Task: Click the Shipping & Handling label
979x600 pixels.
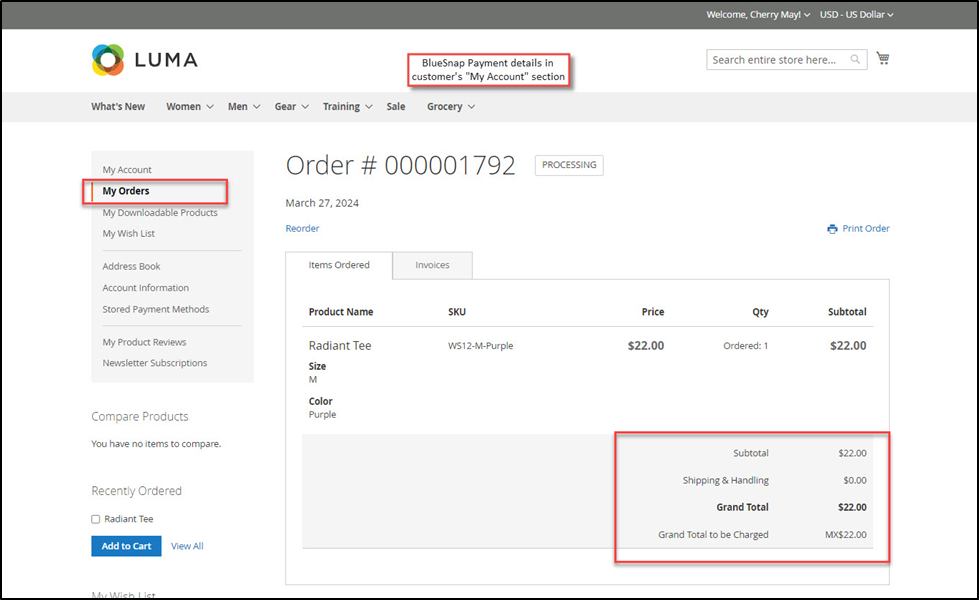Action: pyautogui.click(x=726, y=481)
